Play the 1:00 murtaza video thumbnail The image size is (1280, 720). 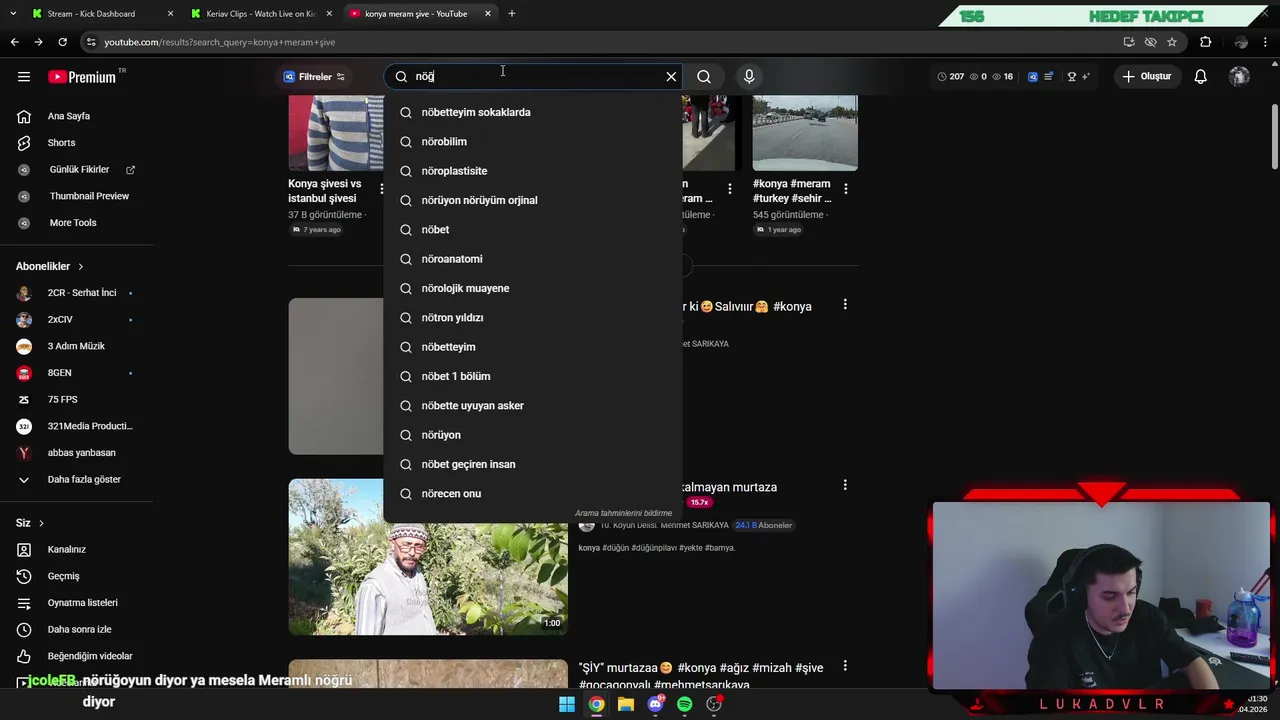pyautogui.click(x=428, y=557)
